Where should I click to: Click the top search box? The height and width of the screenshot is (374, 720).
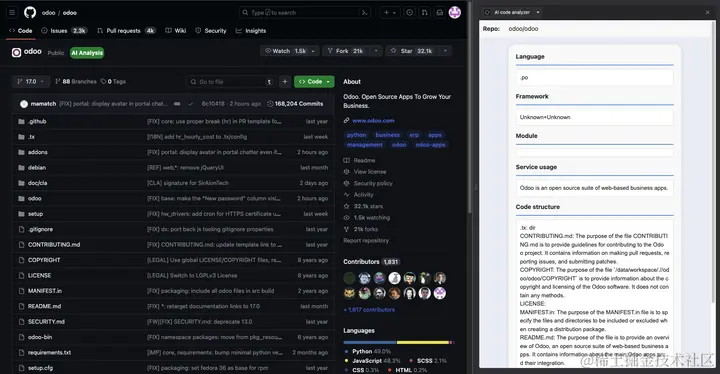305,12
